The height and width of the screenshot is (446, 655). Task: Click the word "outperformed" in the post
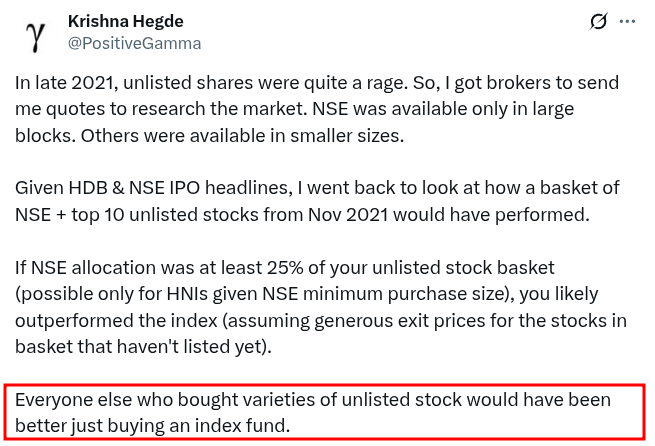point(74,321)
